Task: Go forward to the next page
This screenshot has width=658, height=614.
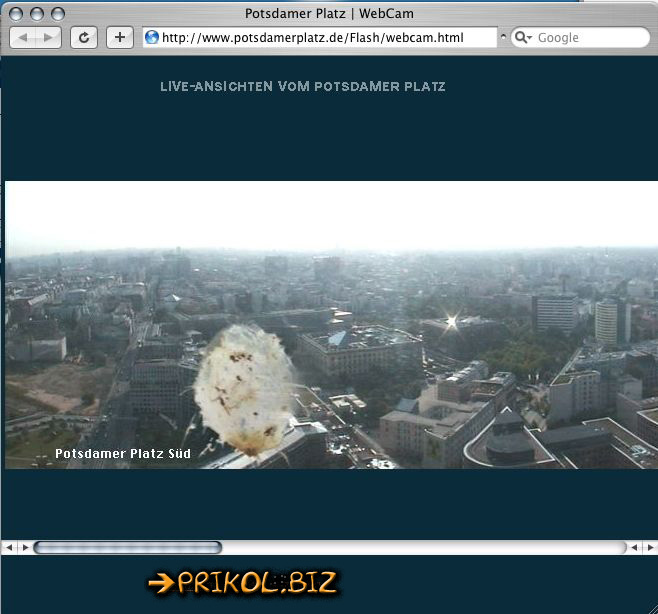Action: 48,38
